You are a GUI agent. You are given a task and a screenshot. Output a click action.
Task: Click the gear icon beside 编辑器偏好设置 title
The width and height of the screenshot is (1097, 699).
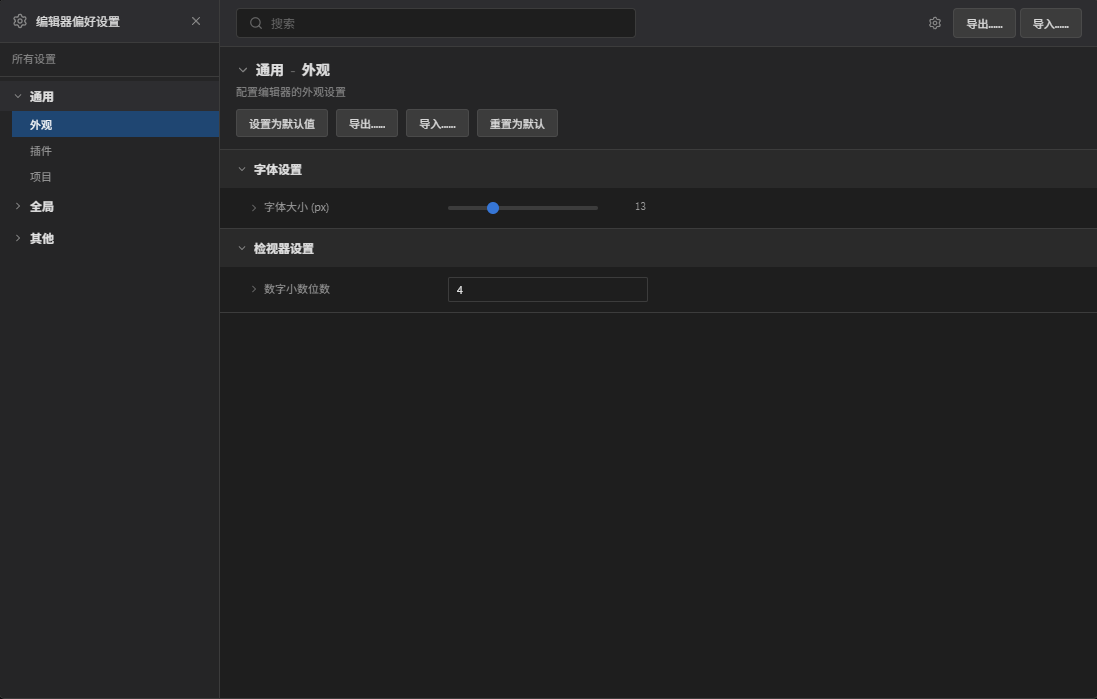(20, 21)
